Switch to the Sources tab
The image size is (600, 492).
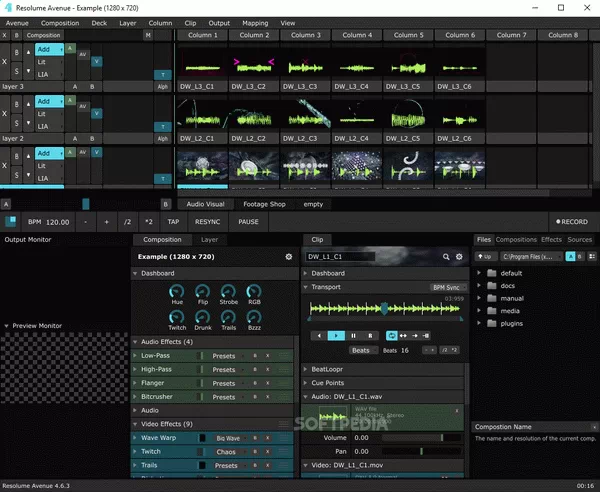tap(580, 240)
